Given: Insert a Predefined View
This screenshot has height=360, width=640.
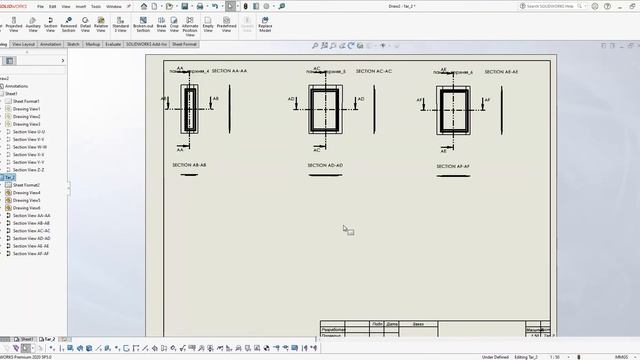Looking at the screenshot, I should [x=227, y=24].
